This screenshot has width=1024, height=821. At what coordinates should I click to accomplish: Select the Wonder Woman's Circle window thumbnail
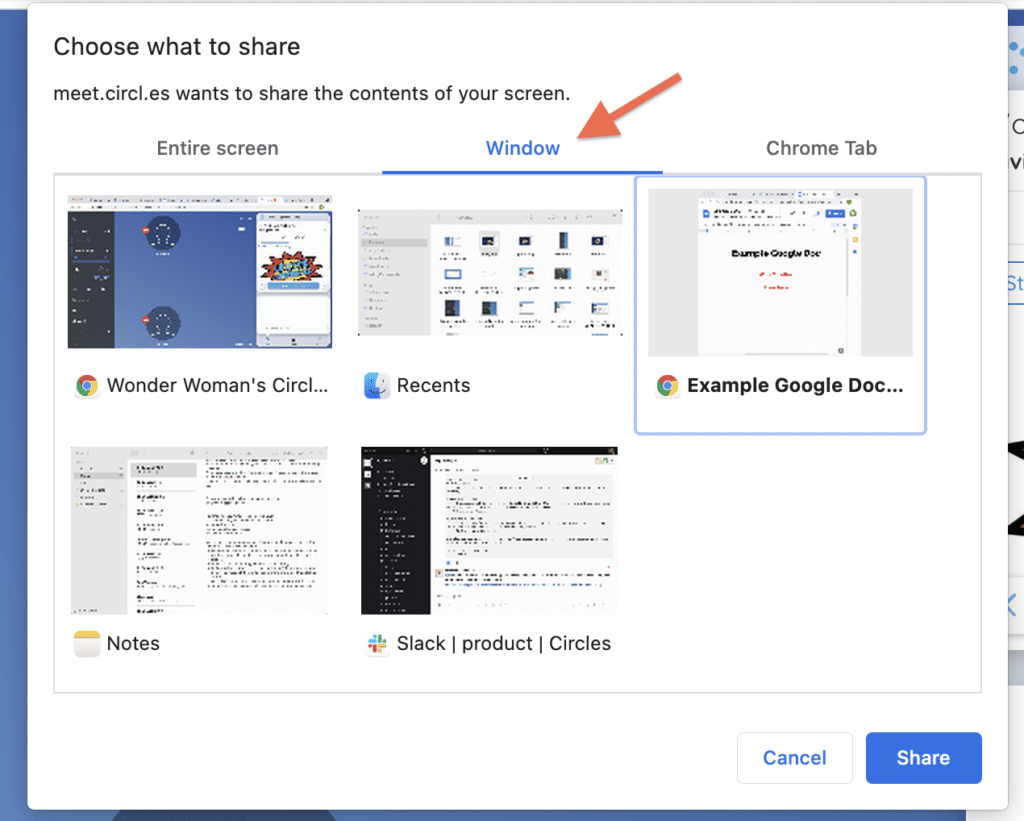(x=200, y=272)
